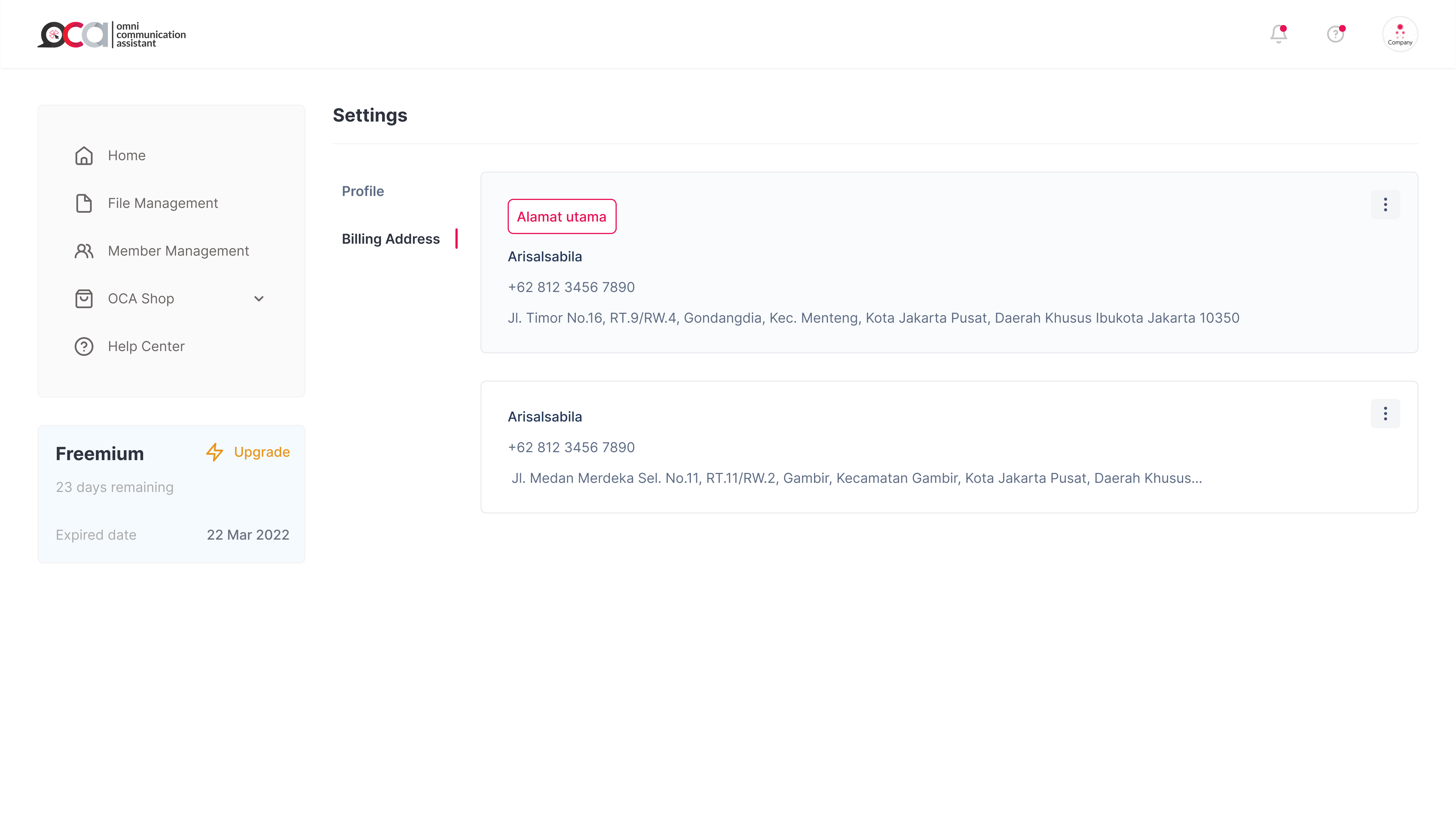This screenshot has width=1456, height=818.
Task: Expand the OCA Shop chevron
Action: [x=259, y=299]
